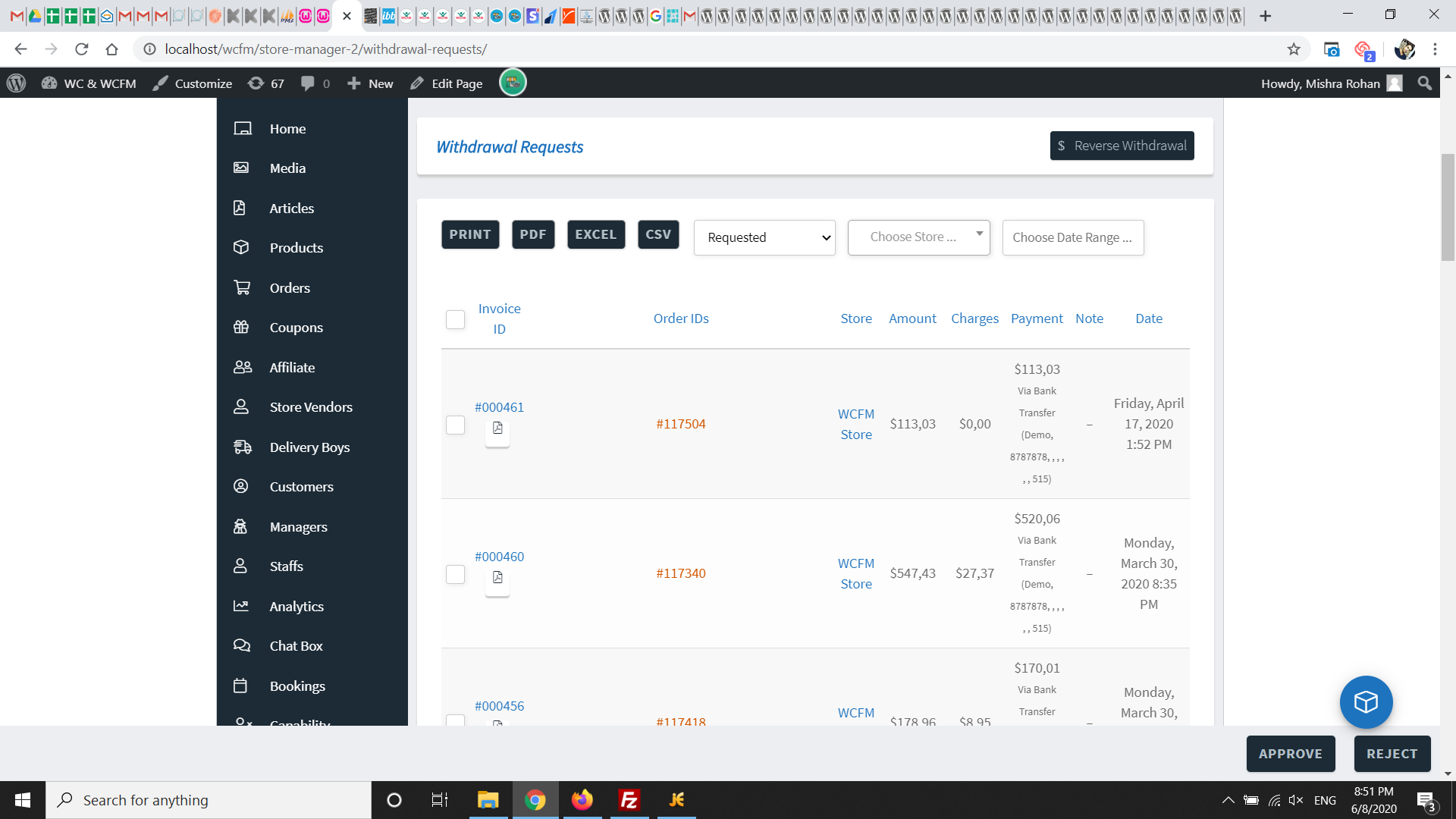Open Firefox from the taskbar
The image size is (1456, 819).
pyautogui.click(x=582, y=800)
